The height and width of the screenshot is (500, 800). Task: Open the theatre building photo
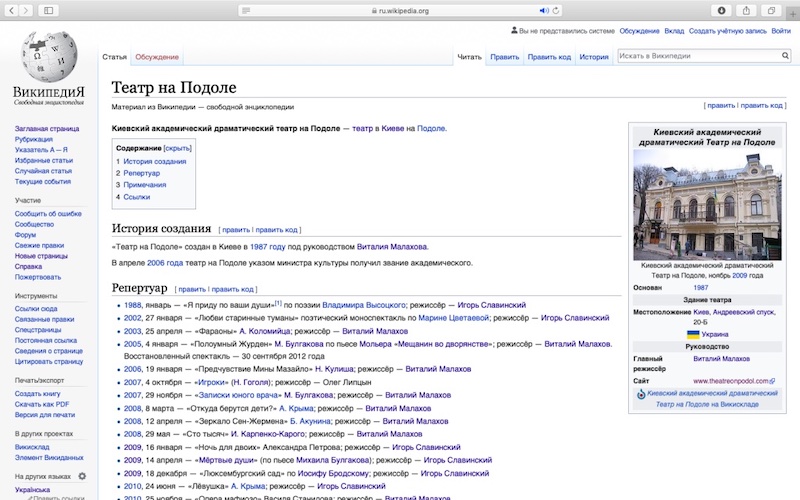(x=707, y=205)
